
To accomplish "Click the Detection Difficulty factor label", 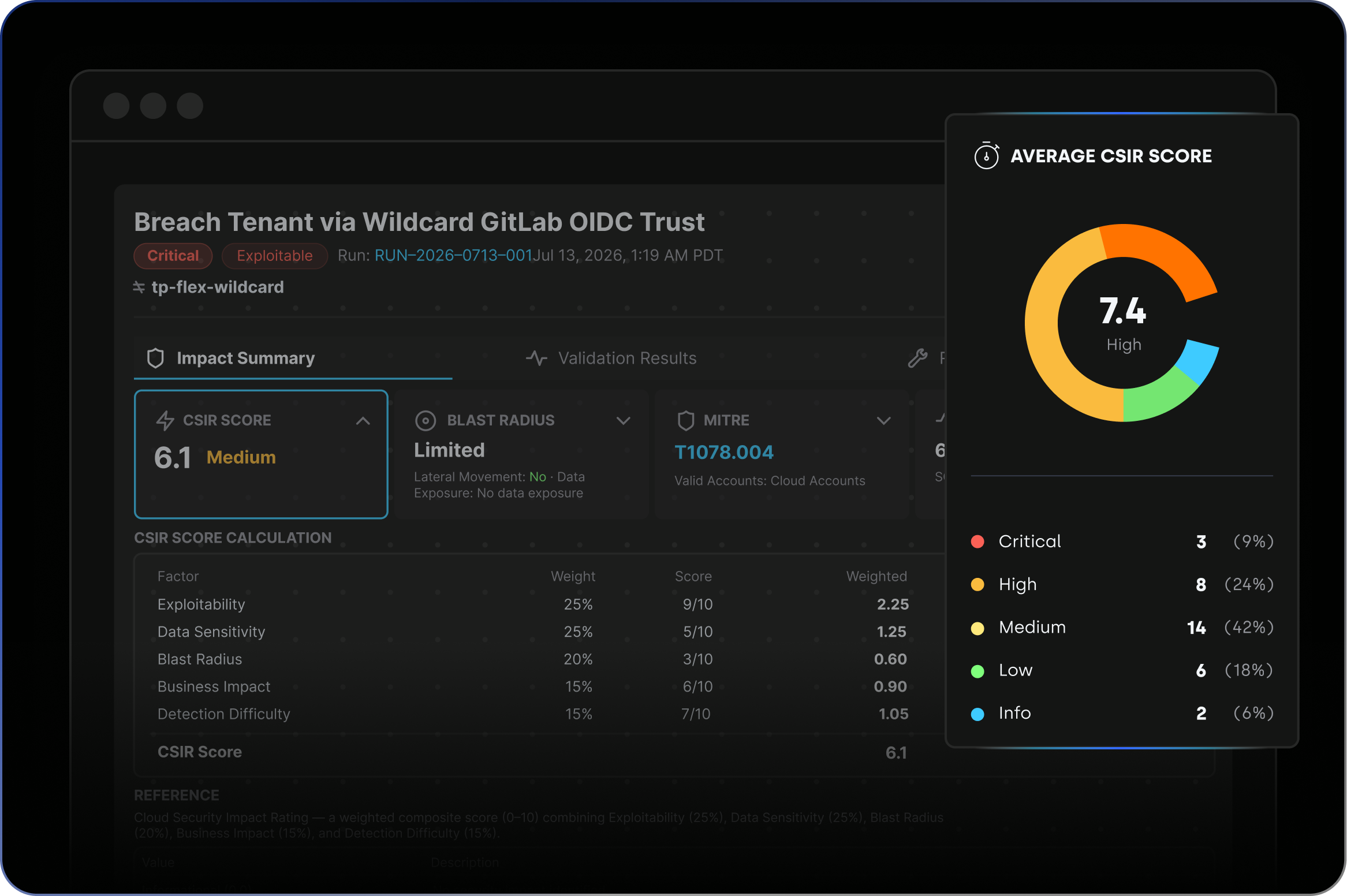I will click(x=224, y=714).
